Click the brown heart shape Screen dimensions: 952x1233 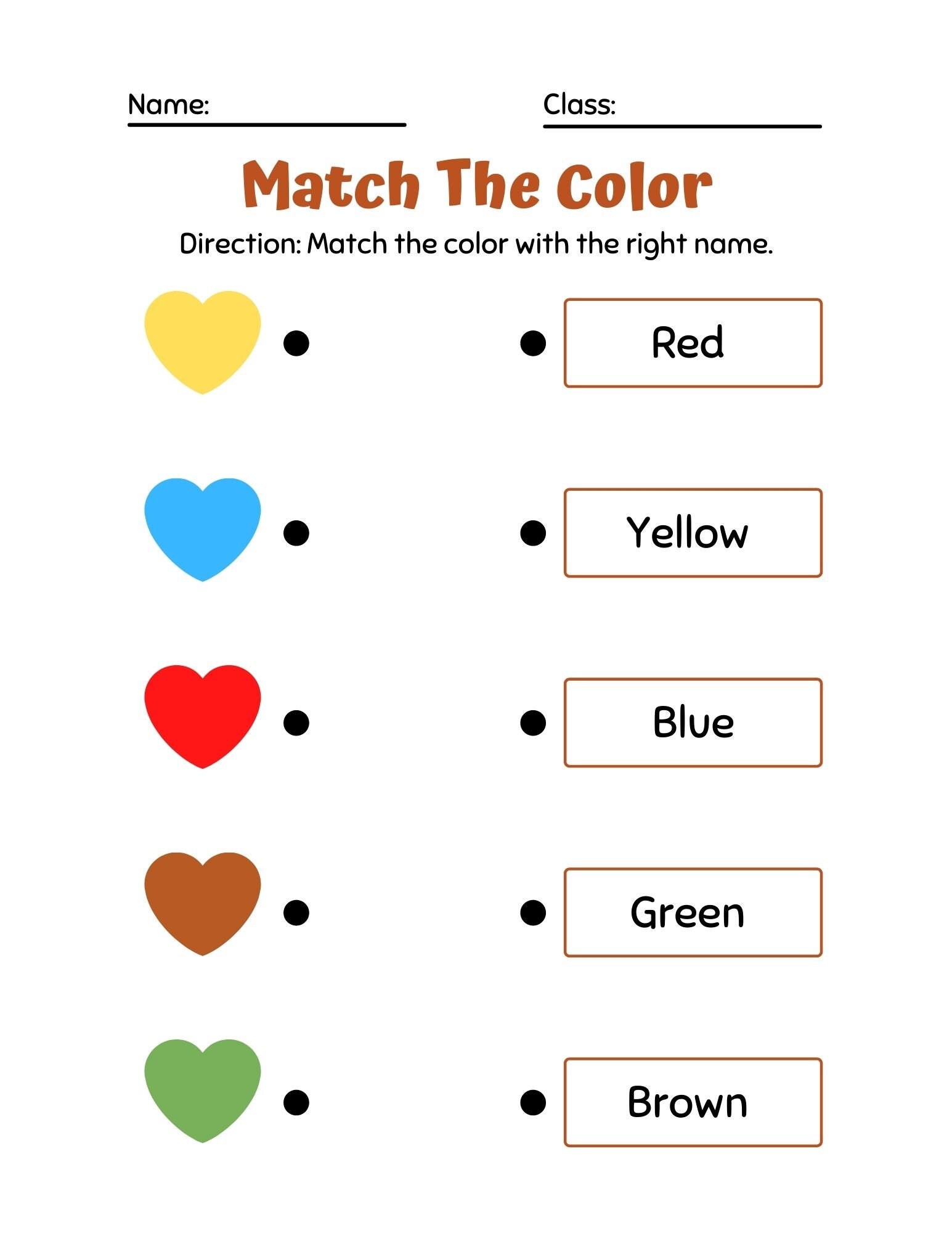pyautogui.click(x=202, y=904)
